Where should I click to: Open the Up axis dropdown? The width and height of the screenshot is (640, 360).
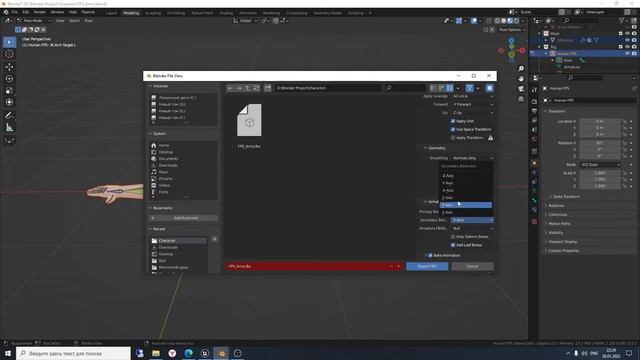tap(472, 113)
